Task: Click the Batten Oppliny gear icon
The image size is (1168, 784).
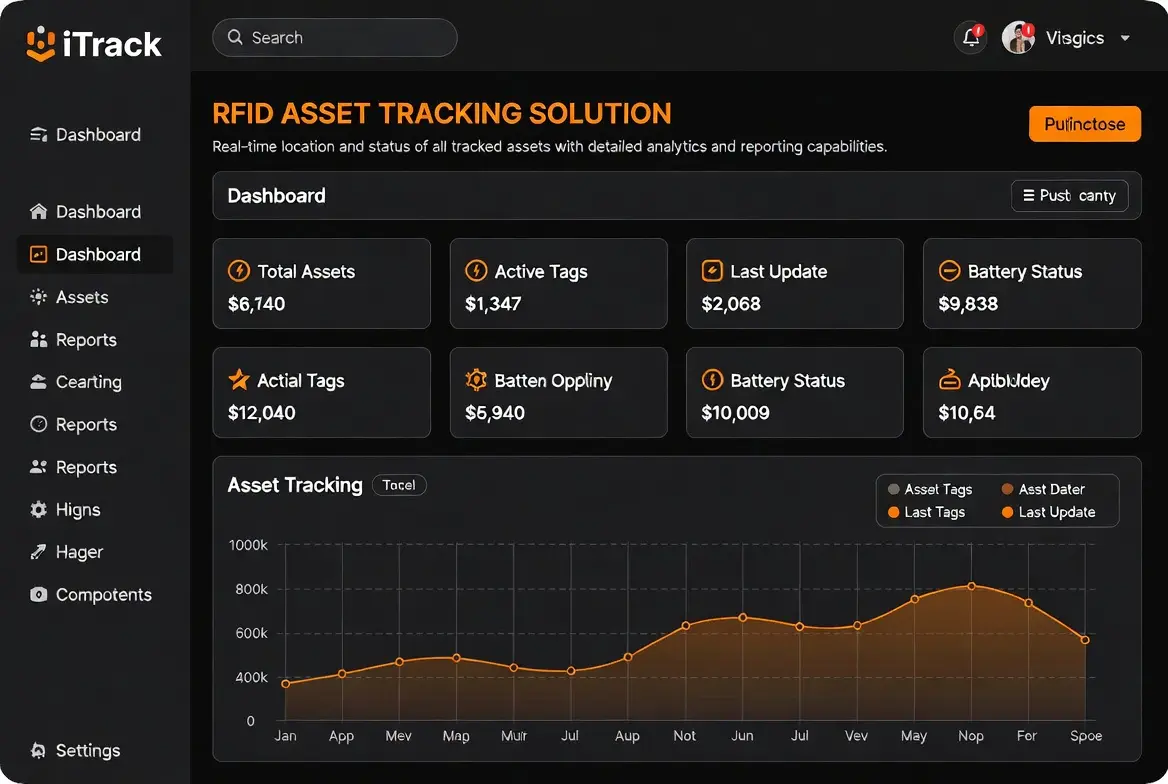Action: pos(476,380)
